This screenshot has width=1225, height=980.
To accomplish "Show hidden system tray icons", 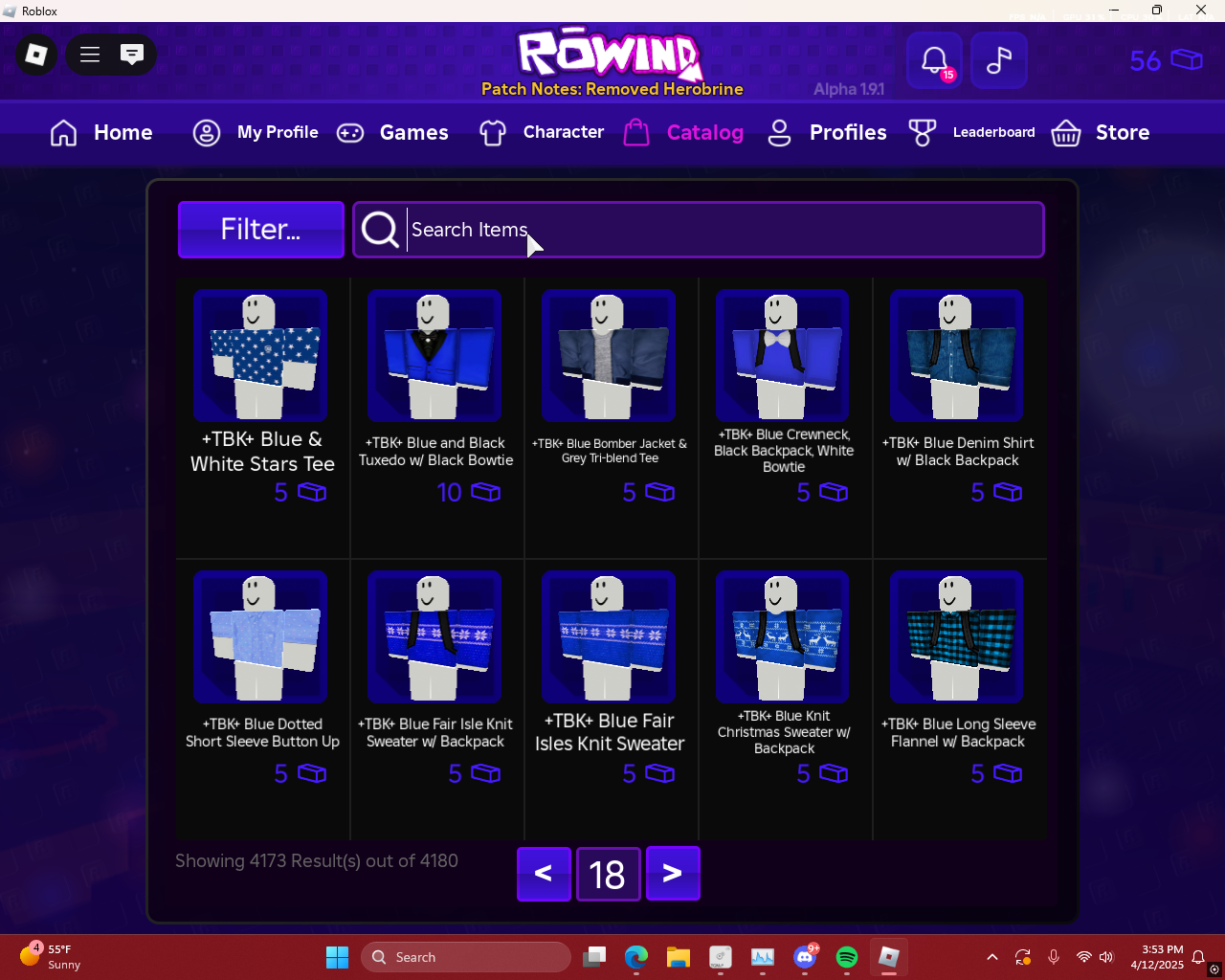I will (992, 957).
